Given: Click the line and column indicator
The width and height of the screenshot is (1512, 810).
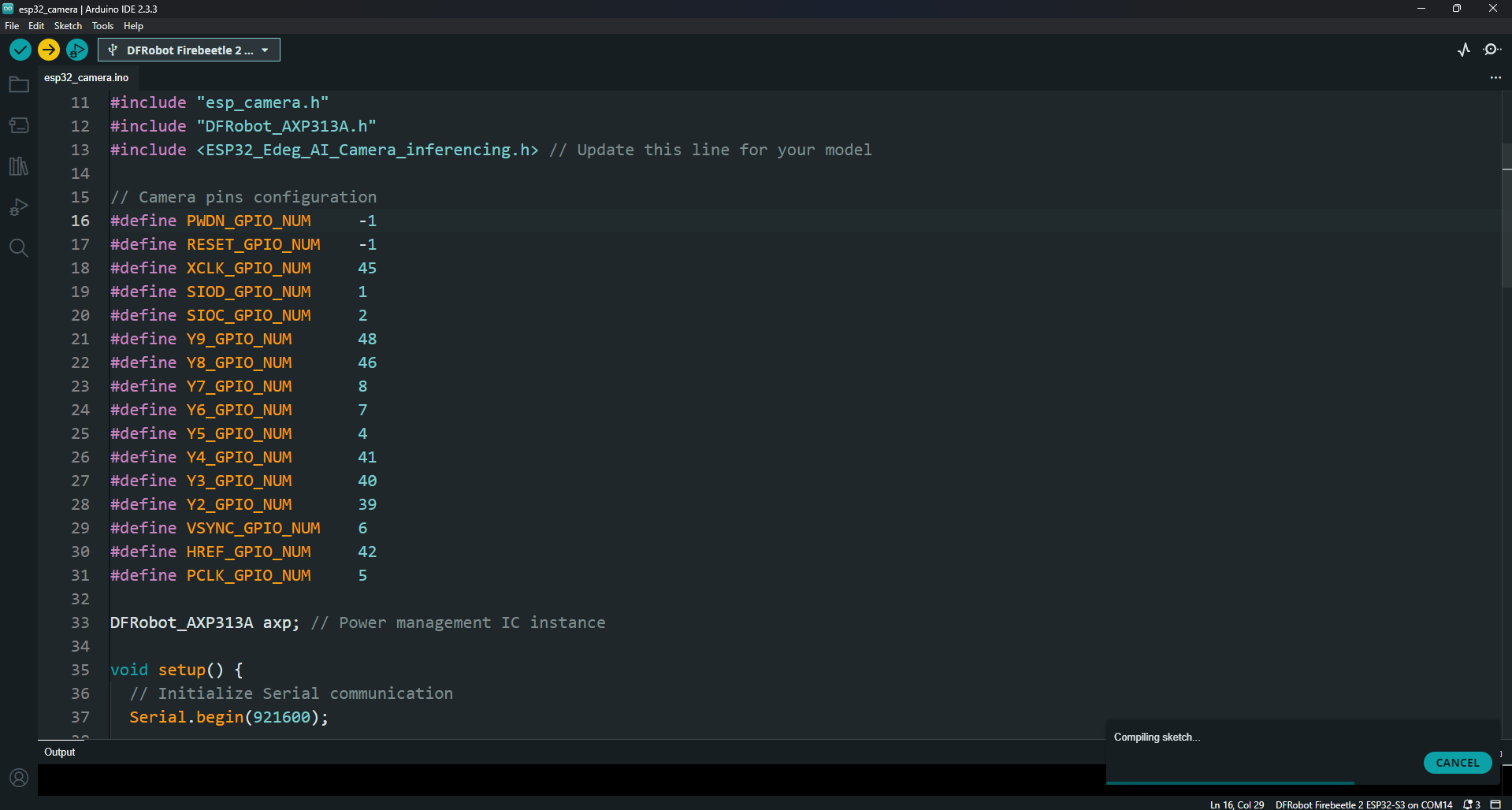Looking at the screenshot, I should coord(1236,804).
